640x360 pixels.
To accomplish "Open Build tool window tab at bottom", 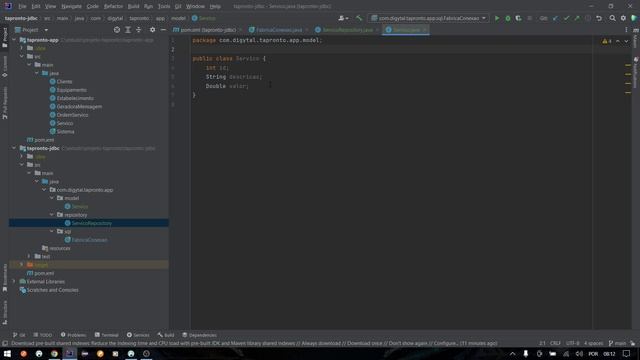I will [166, 335].
